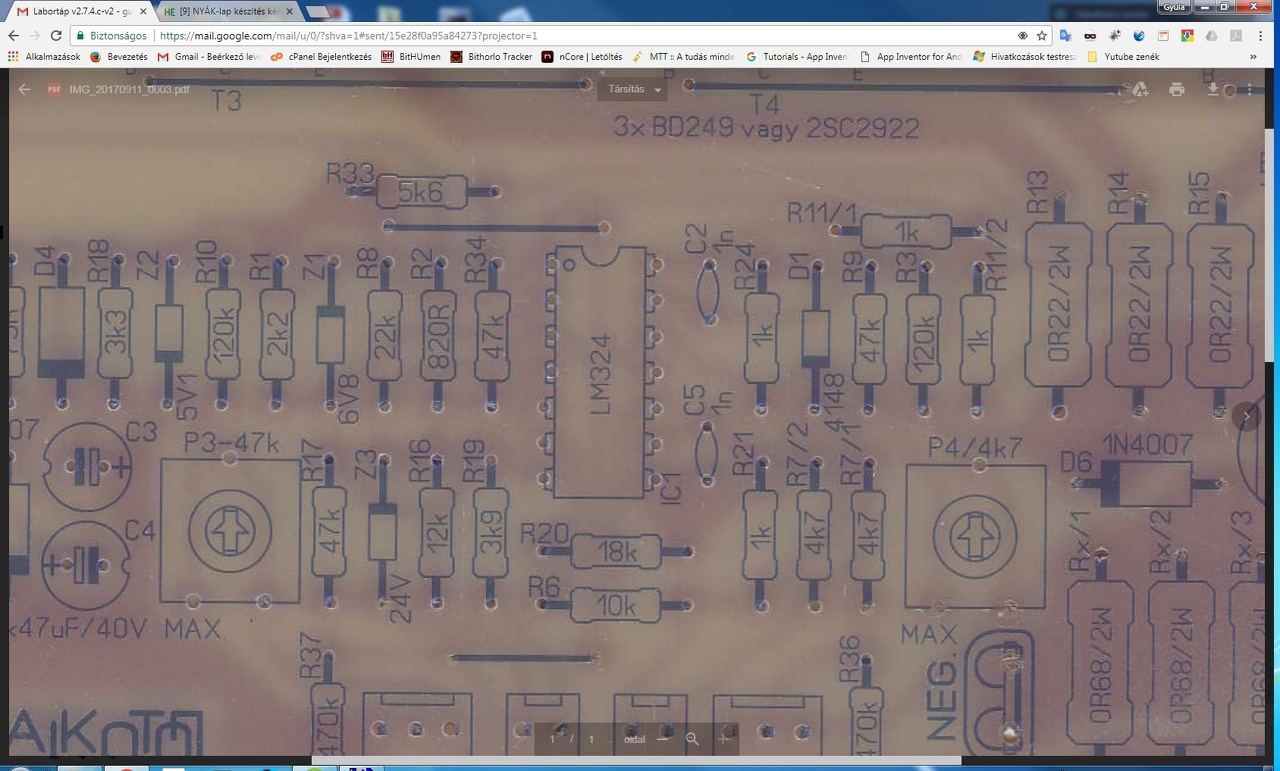Open the Google Translate extension
Screen dimensions: 1280x771
[1066, 35]
